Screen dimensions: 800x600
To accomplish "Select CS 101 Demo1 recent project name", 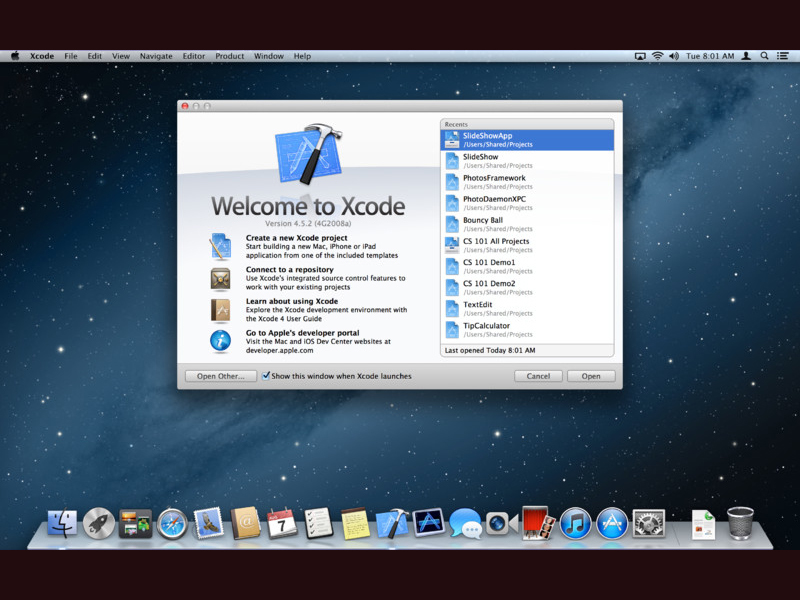I will point(489,262).
